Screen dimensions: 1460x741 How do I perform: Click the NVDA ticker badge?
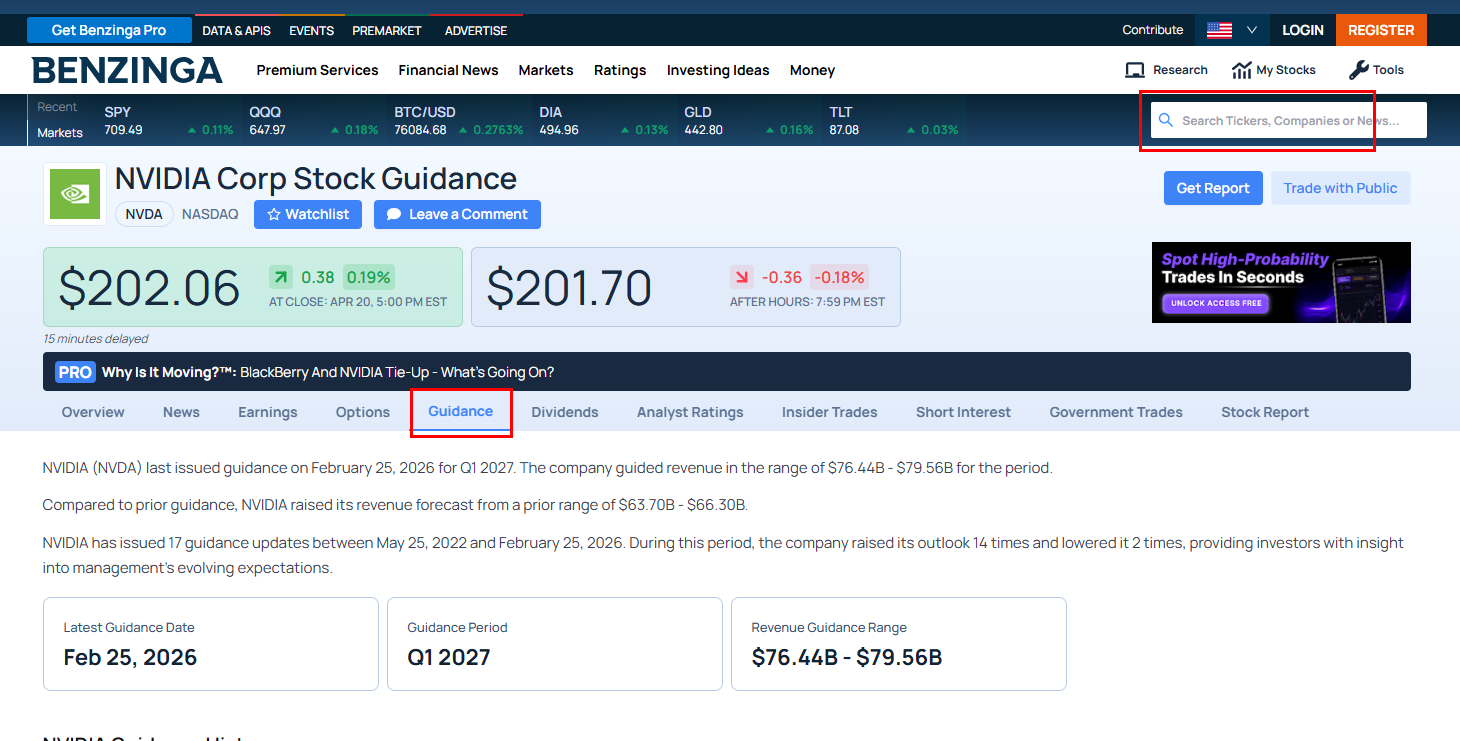click(x=144, y=214)
